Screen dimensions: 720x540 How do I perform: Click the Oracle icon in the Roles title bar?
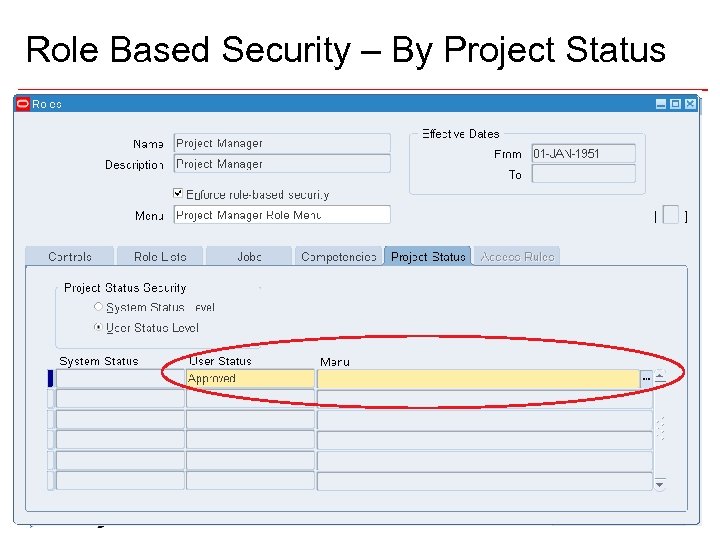[23, 104]
